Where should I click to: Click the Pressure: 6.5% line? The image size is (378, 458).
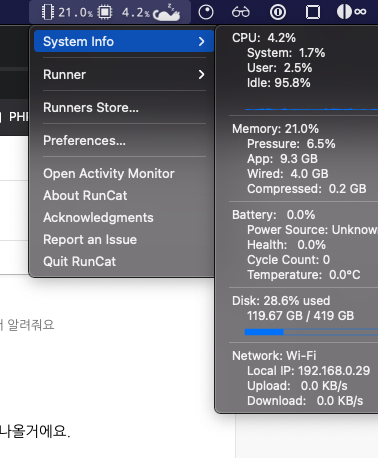(x=291, y=144)
